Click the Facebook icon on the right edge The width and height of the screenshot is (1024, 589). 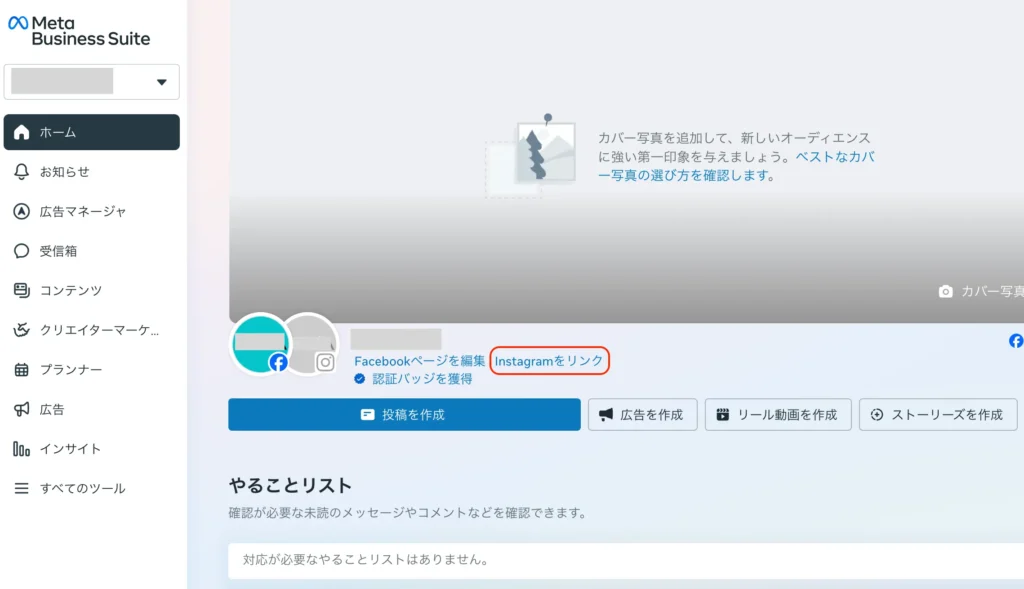(x=1015, y=341)
